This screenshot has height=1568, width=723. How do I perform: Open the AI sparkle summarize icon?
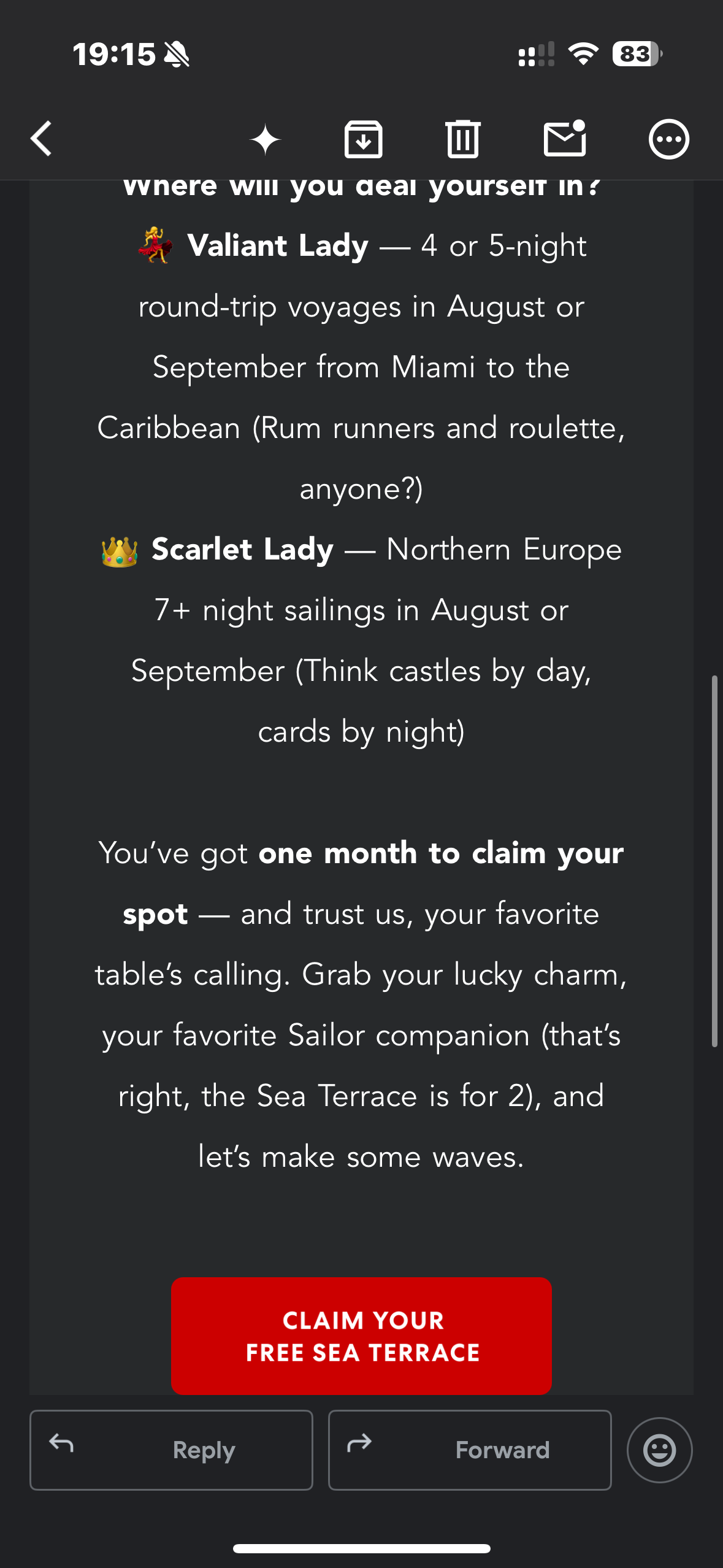pyautogui.click(x=265, y=139)
